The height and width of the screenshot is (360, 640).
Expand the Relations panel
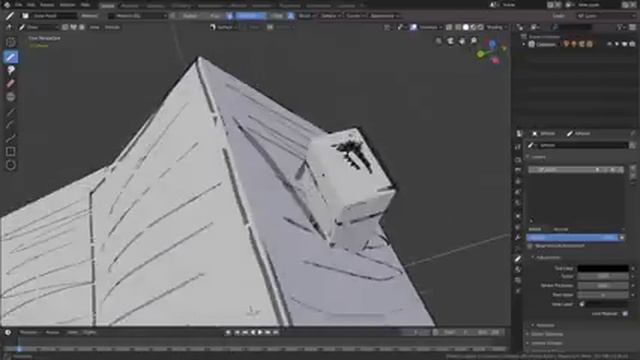[543, 325]
